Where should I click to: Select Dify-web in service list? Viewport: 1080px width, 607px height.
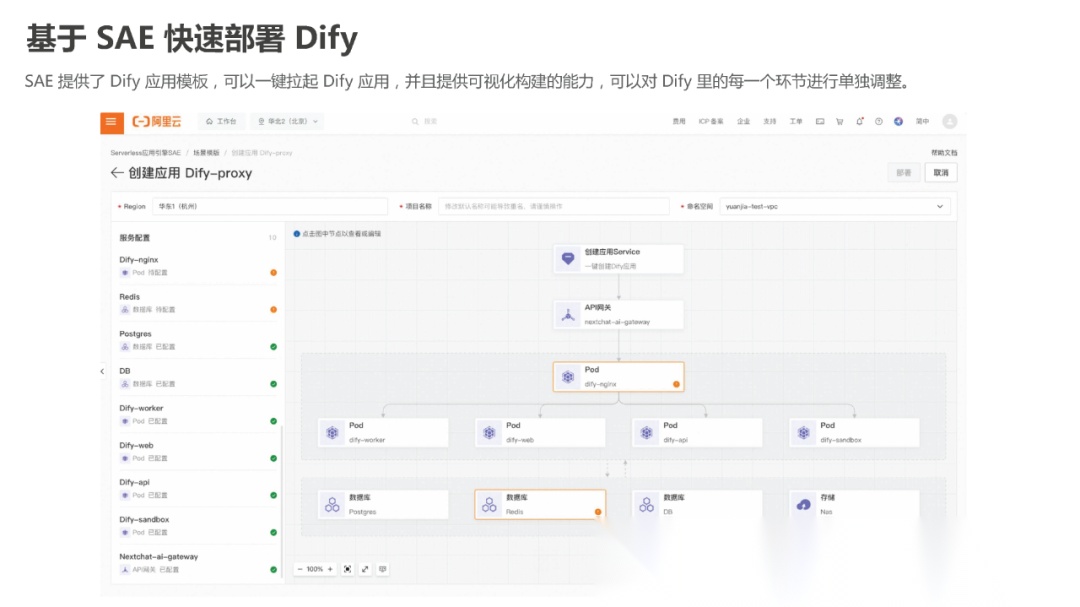(198, 452)
